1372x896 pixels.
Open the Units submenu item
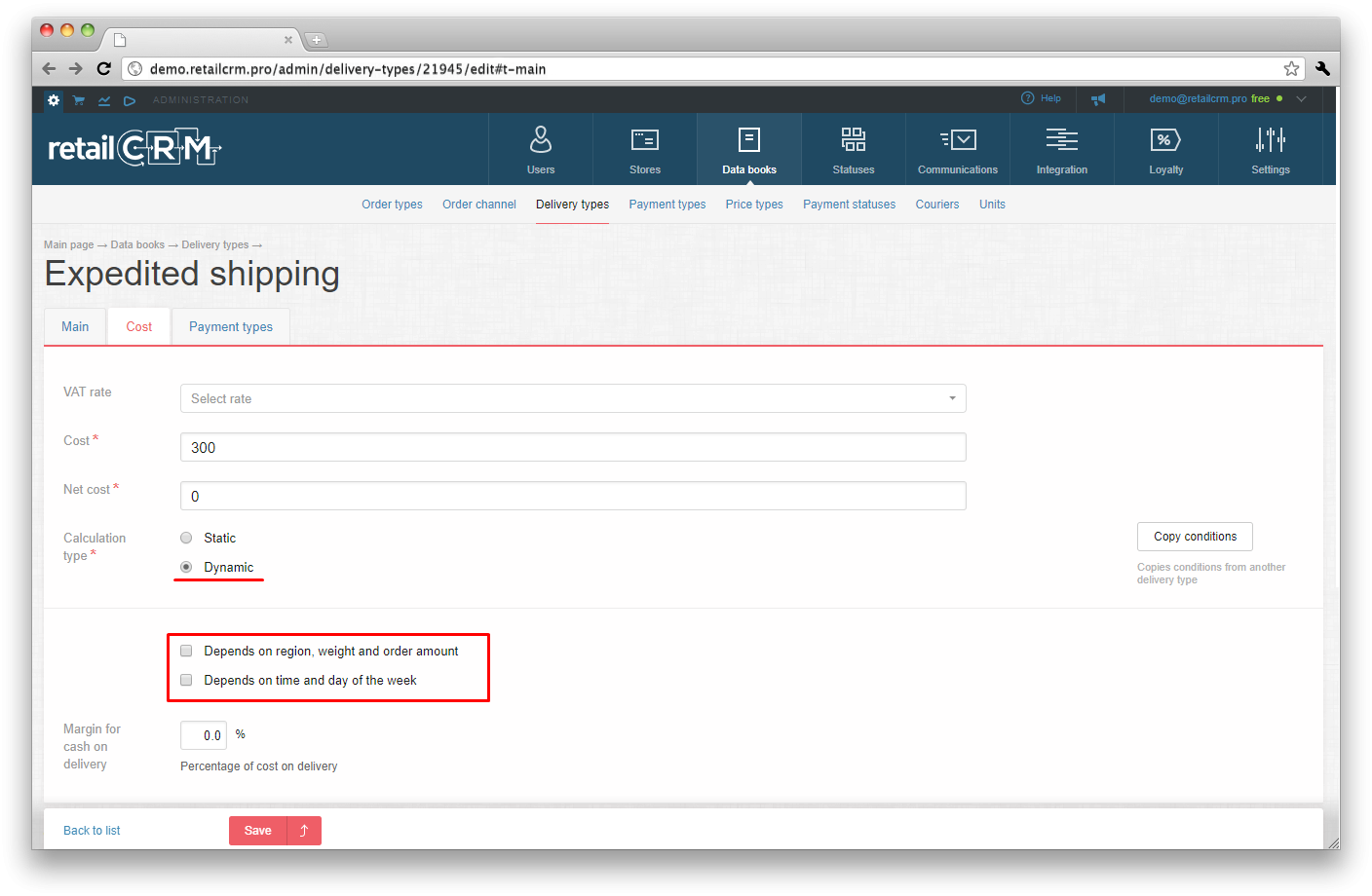tap(992, 205)
